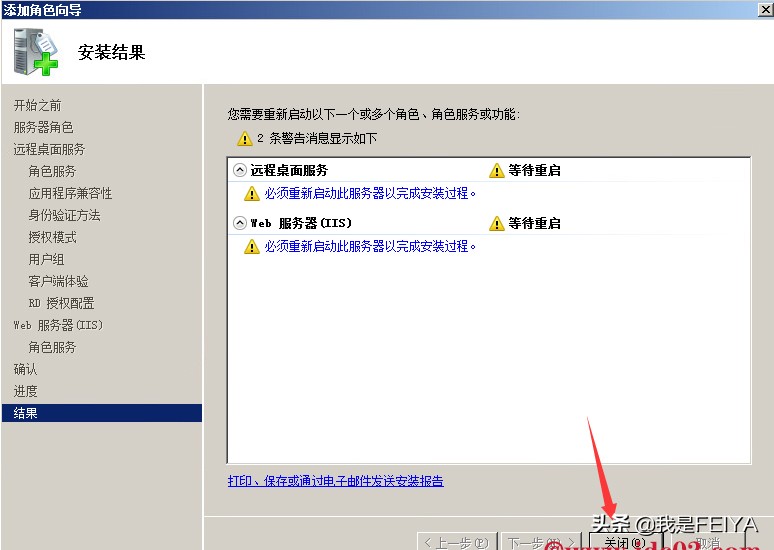Select Web 服务器 (IIS) in the left step list
Screen dimensions: 774x550
click(x=58, y=325)
